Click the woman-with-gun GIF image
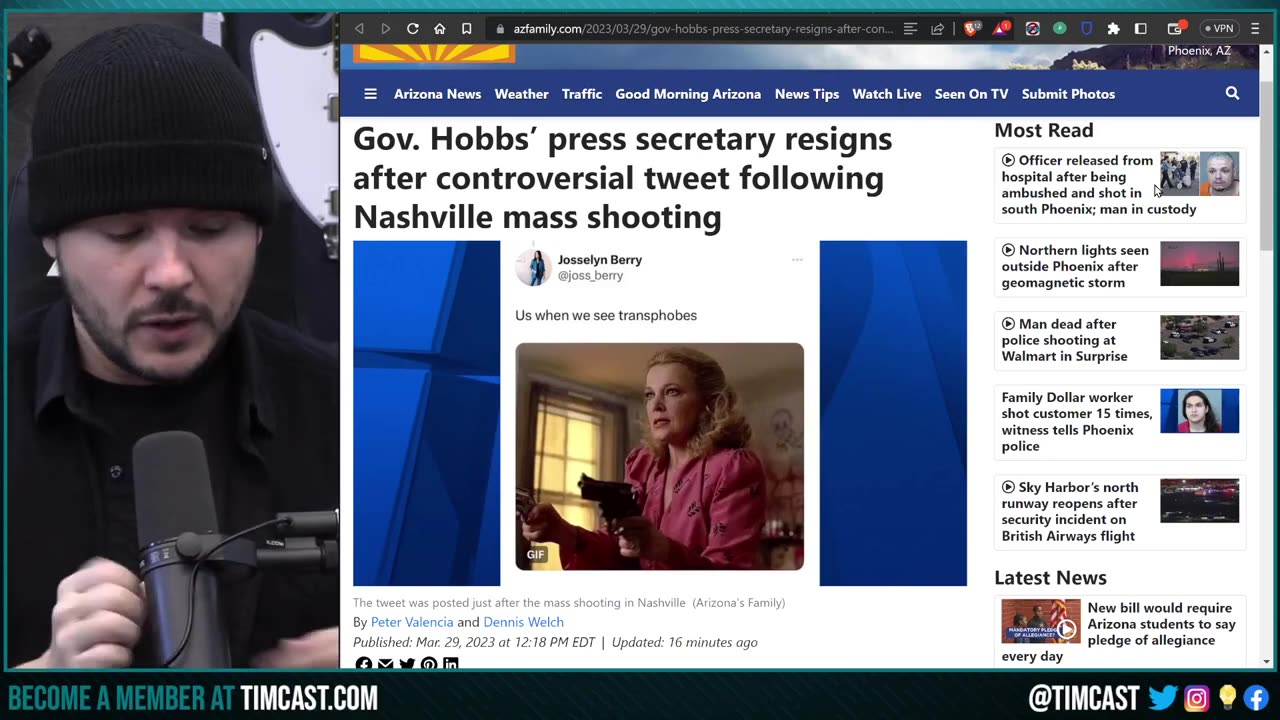This screenshot has height=720, width=1280. pyautogui.click(x=659, y=457)
